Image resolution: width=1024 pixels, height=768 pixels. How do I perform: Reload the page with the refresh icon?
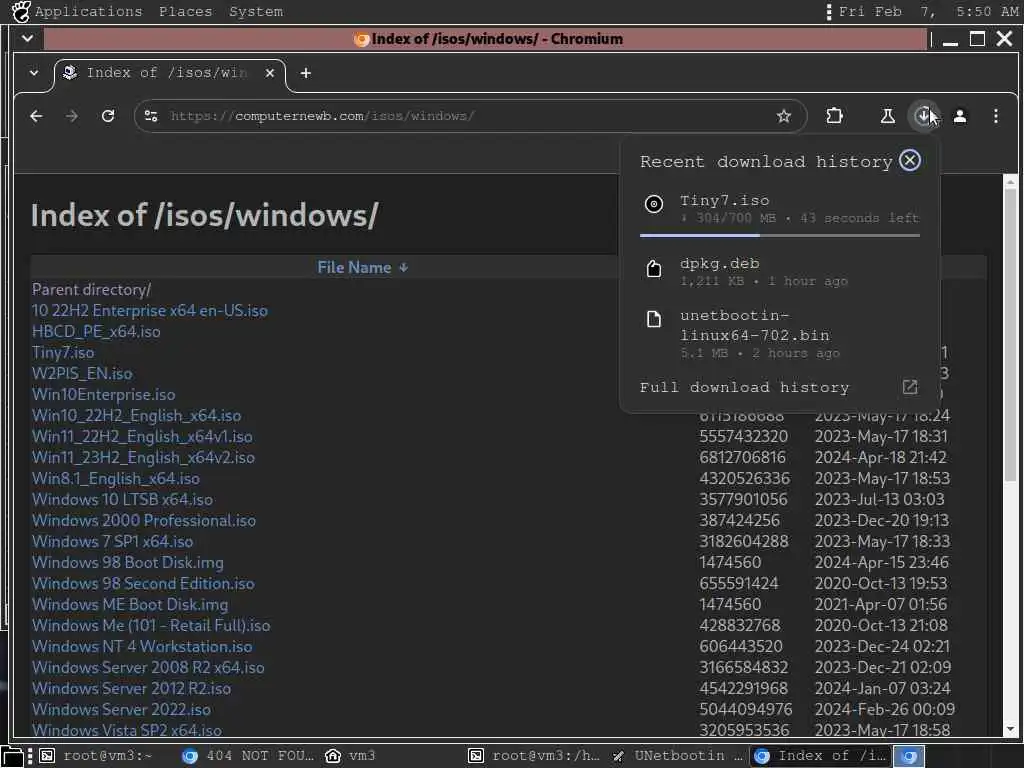pos(108,116)
